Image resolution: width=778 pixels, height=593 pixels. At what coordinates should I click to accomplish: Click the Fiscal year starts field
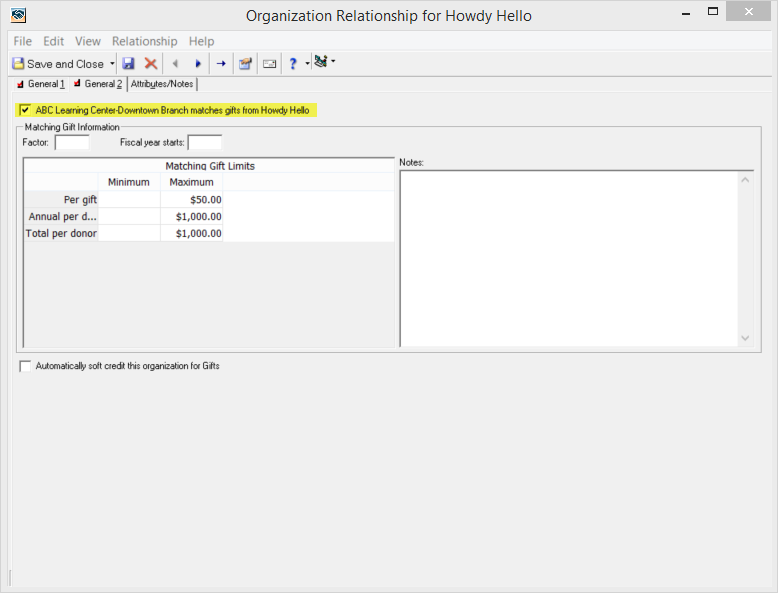205,142
